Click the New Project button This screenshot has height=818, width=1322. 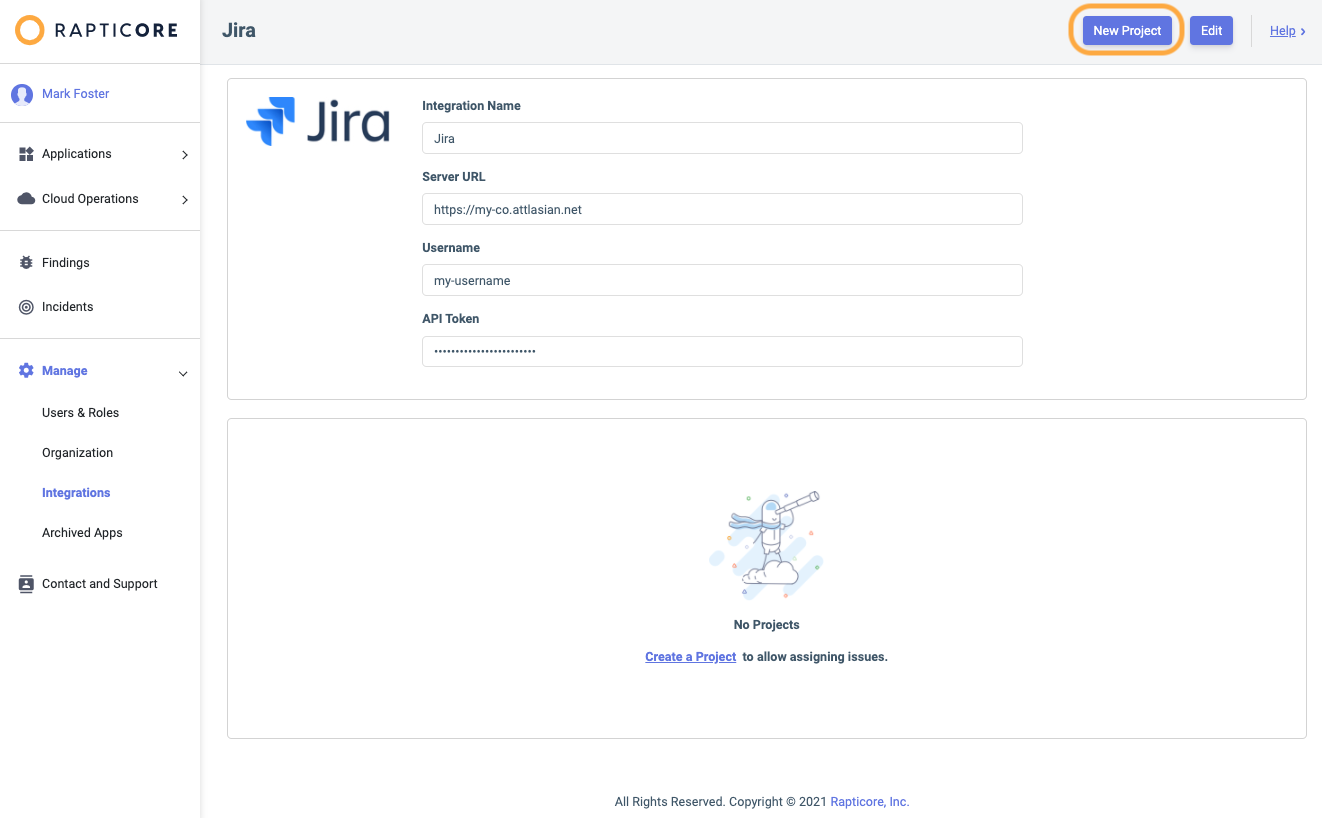pyautogui.click(x=1127, y=31)
